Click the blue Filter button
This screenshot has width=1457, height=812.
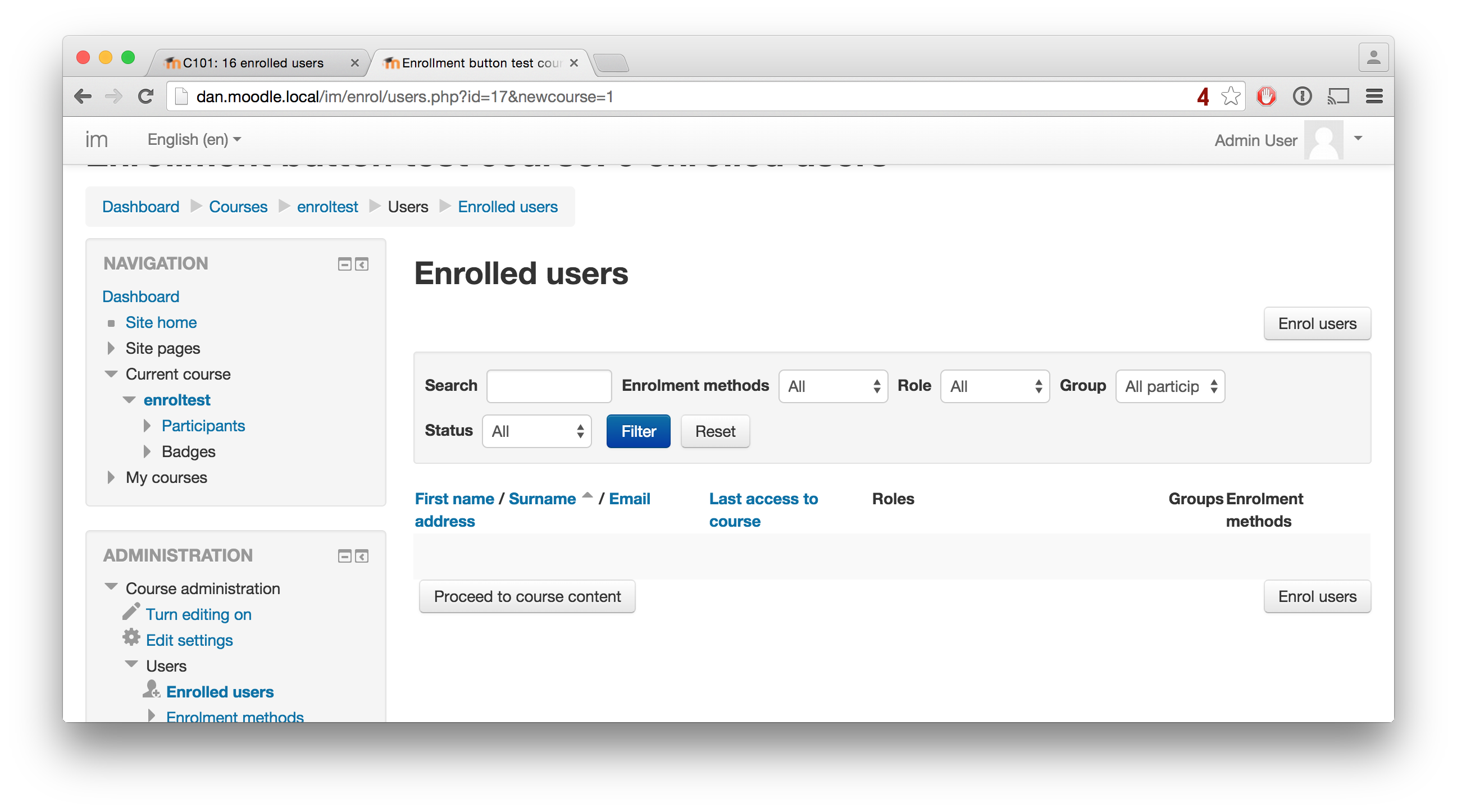pos(639,431)
